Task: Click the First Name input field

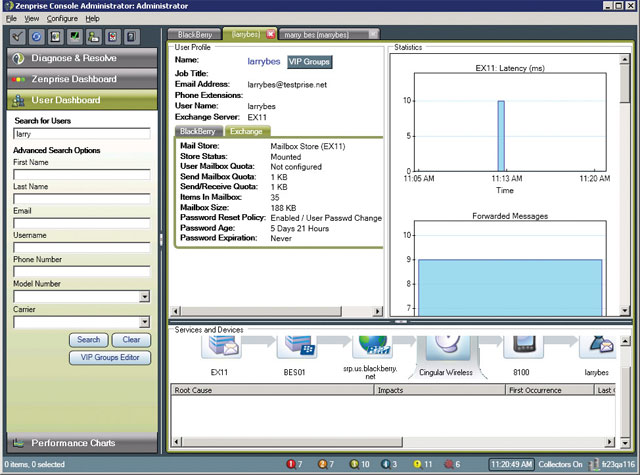Action: (x=82, y=175)
